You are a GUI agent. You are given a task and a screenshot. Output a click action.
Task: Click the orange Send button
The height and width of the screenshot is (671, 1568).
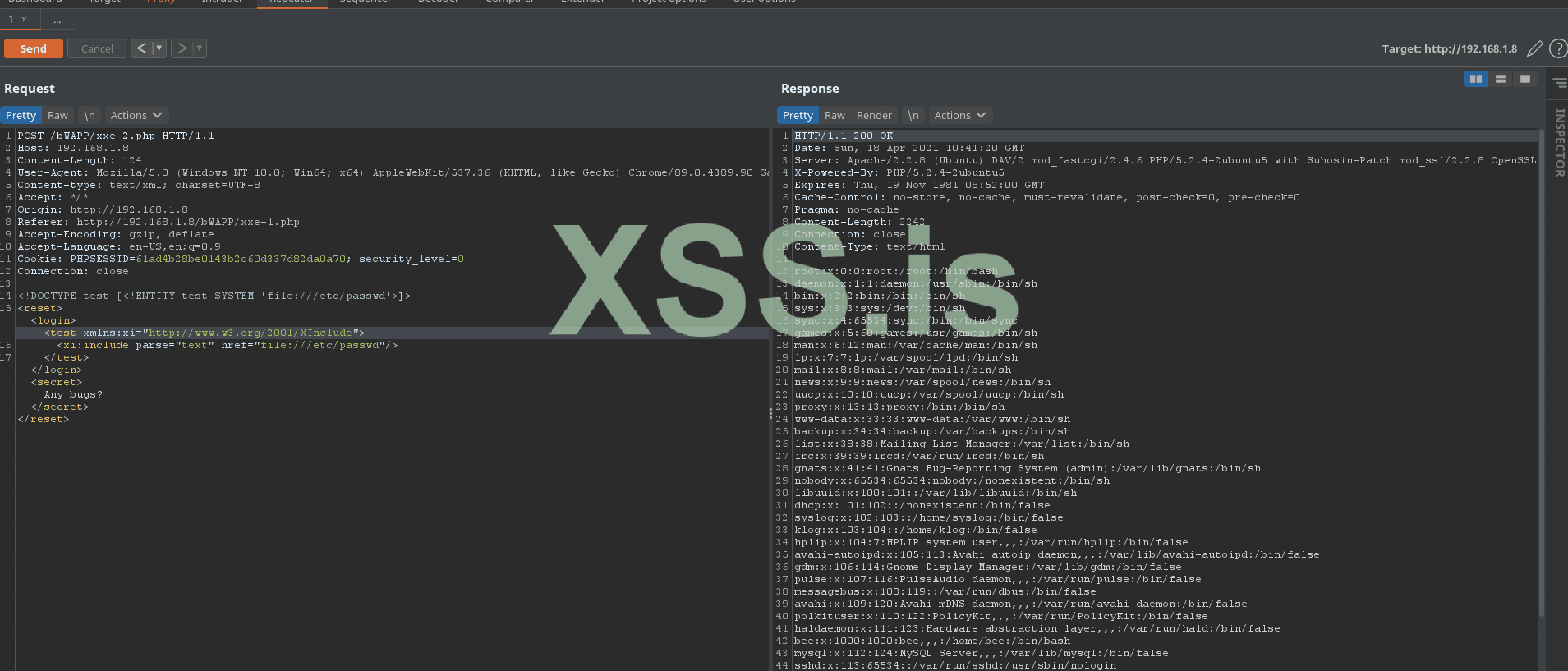pyautogui.click(x=34, y=48)
